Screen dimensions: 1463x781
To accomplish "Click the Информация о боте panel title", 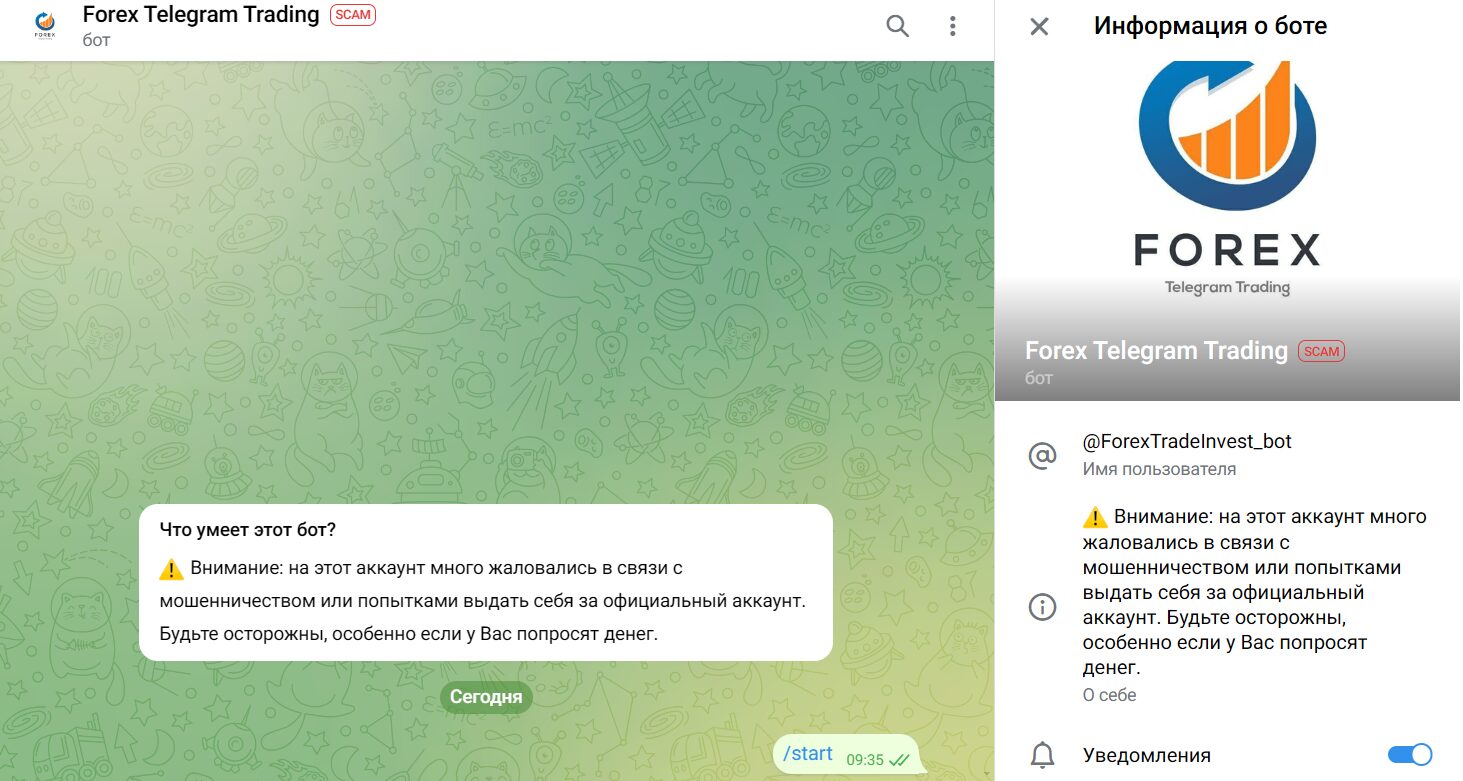I will point(1210,26).
